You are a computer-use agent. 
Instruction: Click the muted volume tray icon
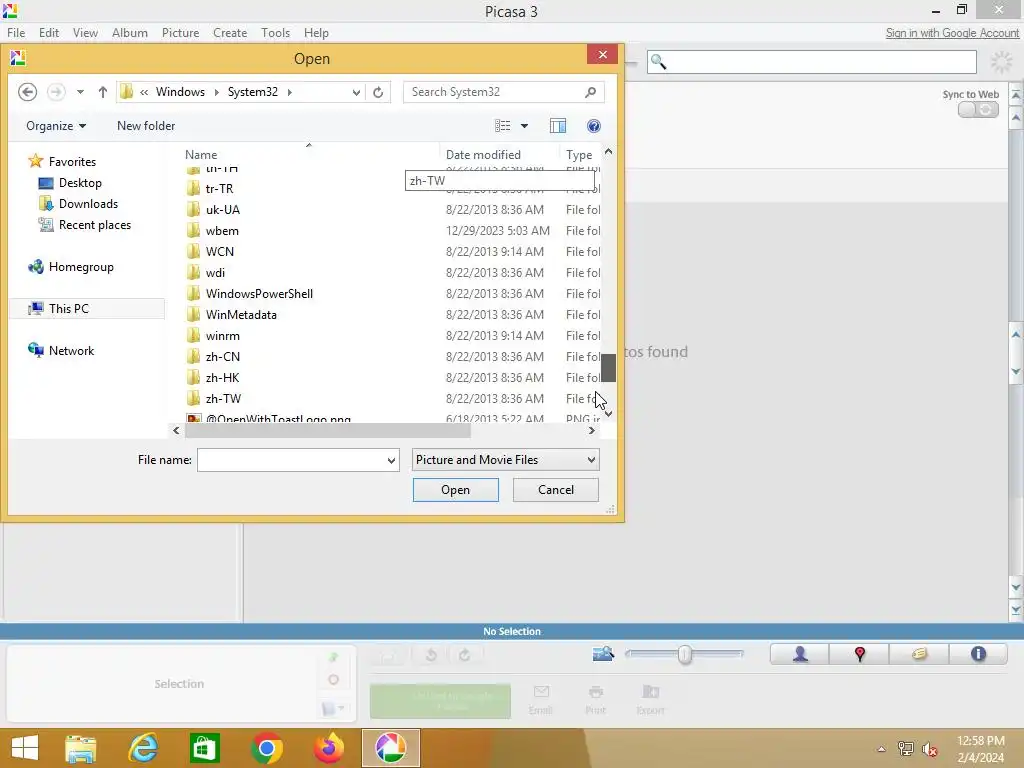(x=930, y=749)
